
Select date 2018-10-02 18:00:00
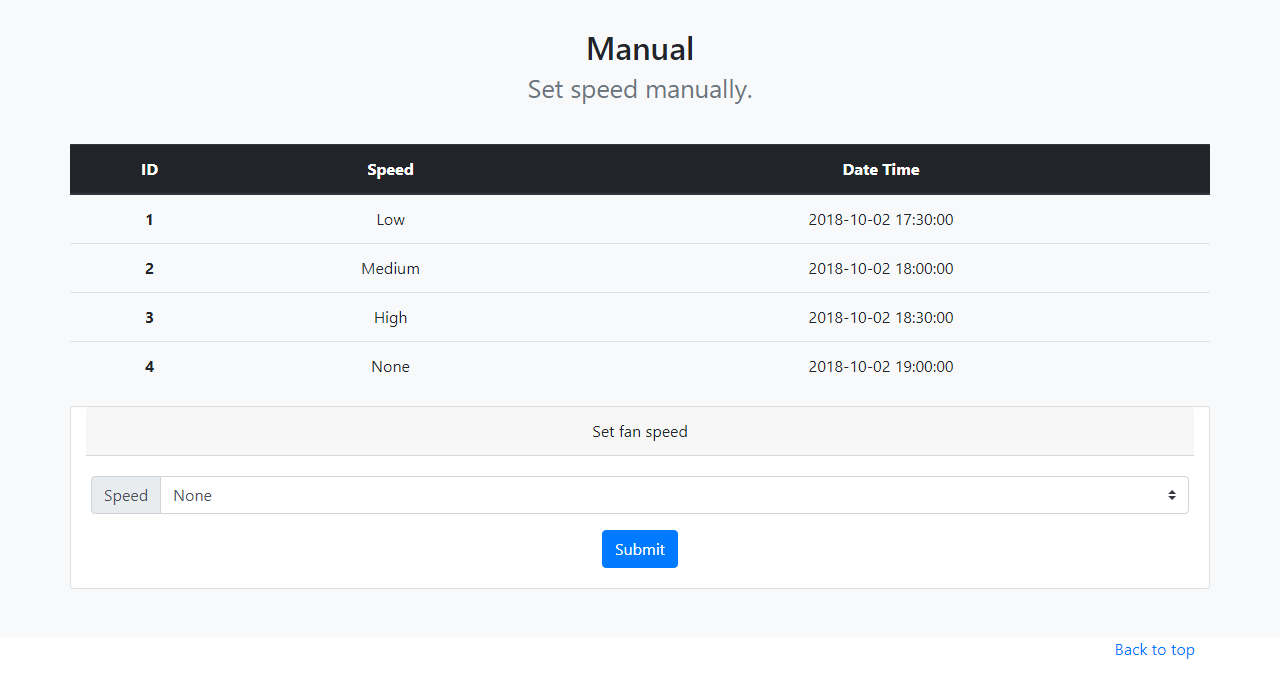click(881, 268)
